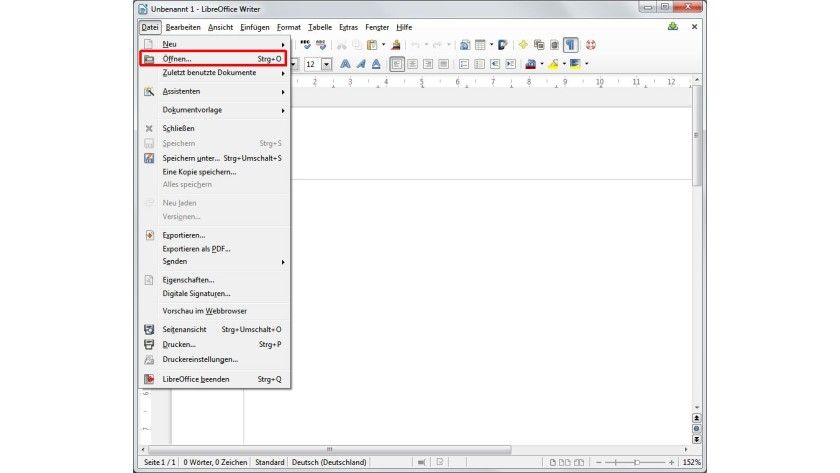The width and height of the screenshot is (840, 473).
Task: Choose Exportieren als PDF... entry
Action: [x=214, y=249]
